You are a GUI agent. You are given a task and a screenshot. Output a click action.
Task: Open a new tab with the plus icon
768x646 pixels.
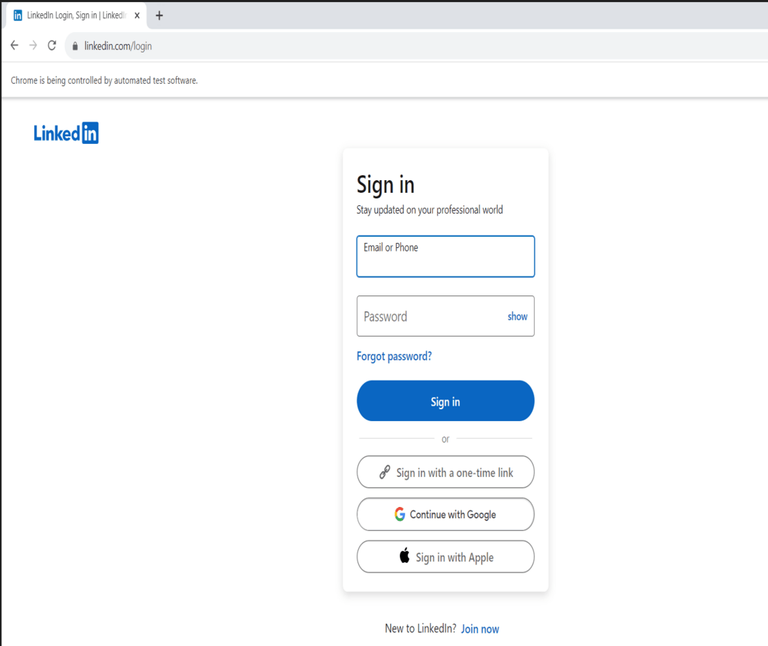pos(159,16)
